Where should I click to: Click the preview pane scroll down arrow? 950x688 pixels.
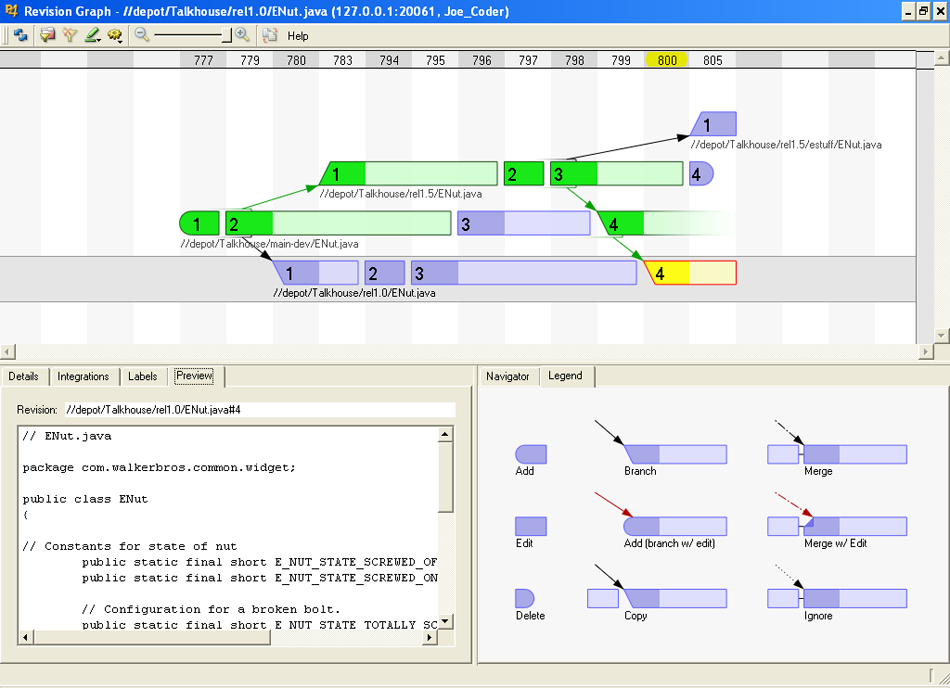click(x=446, y=621)
